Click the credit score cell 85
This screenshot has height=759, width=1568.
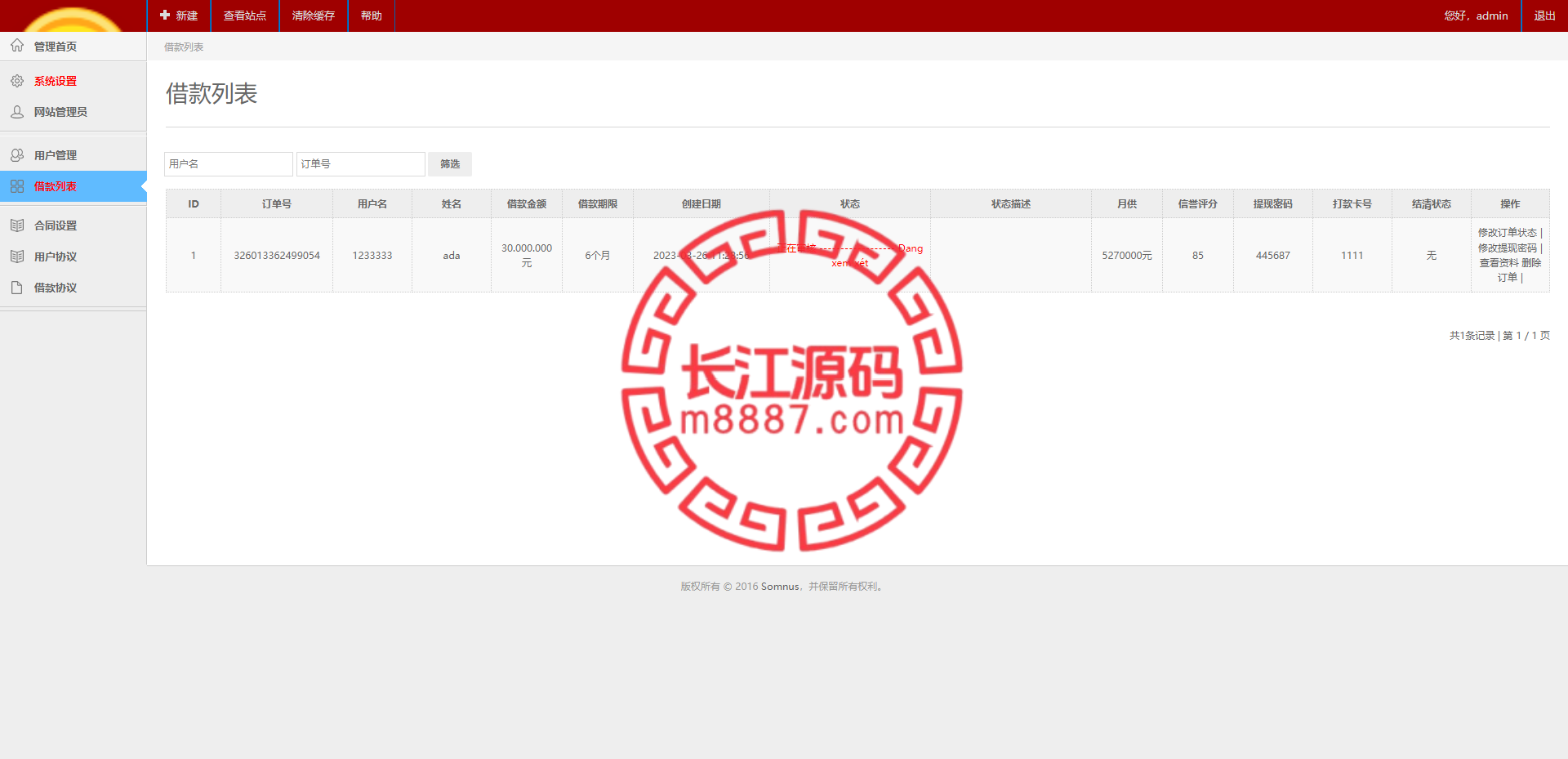(x=1198, y=255)
